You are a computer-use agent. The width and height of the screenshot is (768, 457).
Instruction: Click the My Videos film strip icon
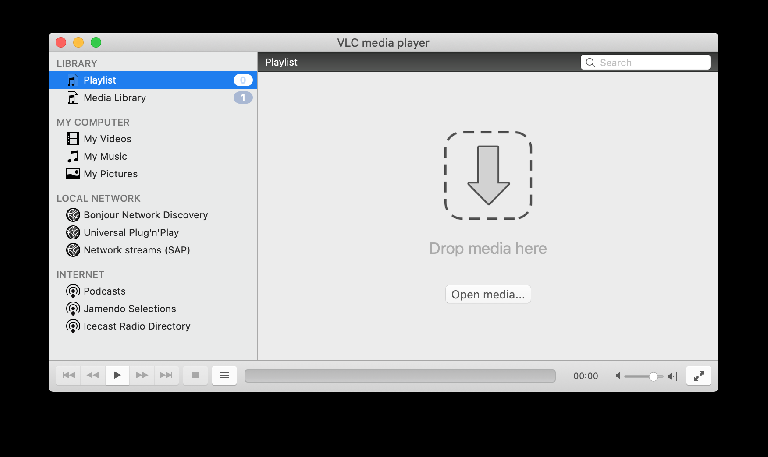[72, 139]
